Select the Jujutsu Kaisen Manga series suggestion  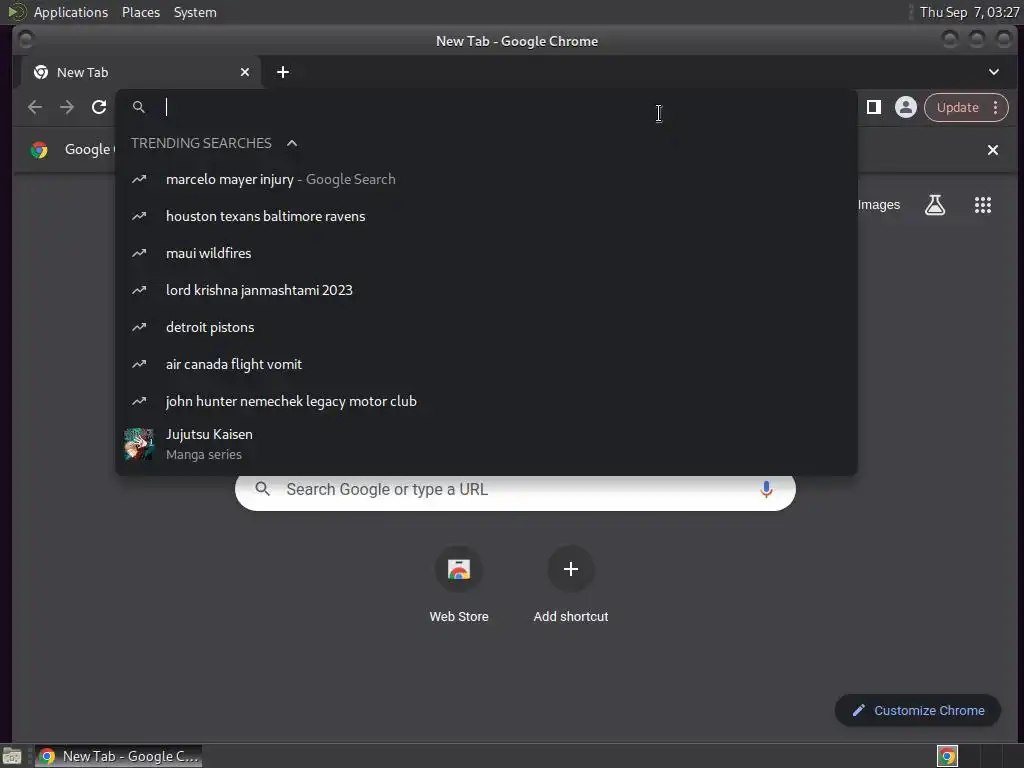[486, 444]
